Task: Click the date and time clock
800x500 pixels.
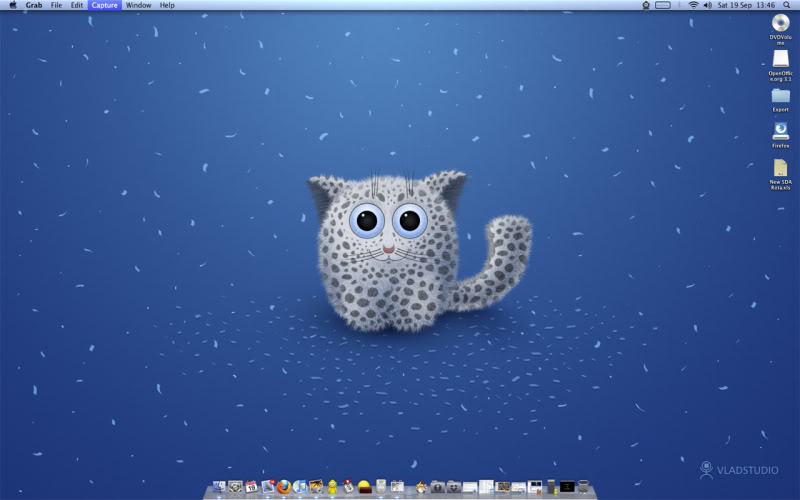Action: pos(746,5)
